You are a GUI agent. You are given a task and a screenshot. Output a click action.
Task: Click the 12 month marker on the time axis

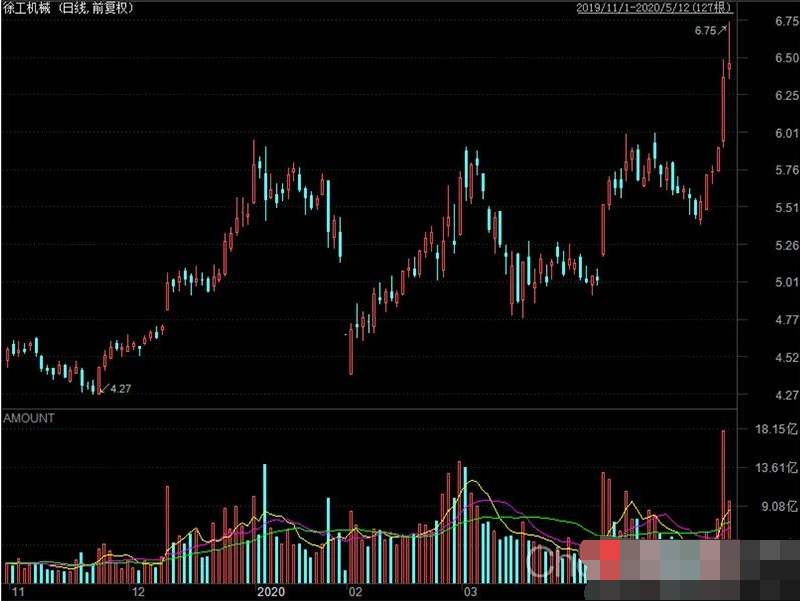[138, 592]
